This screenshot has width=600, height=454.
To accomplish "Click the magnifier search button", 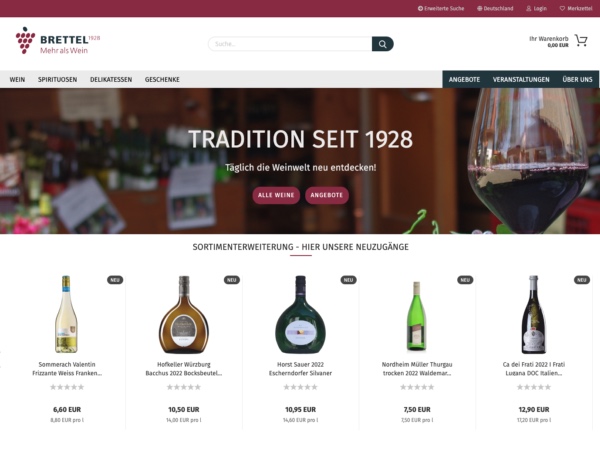I will [382, 44].
